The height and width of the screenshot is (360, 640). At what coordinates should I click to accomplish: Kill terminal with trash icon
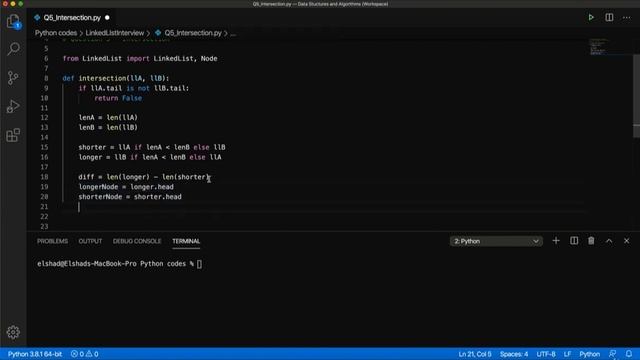click(x=591, y=241)
